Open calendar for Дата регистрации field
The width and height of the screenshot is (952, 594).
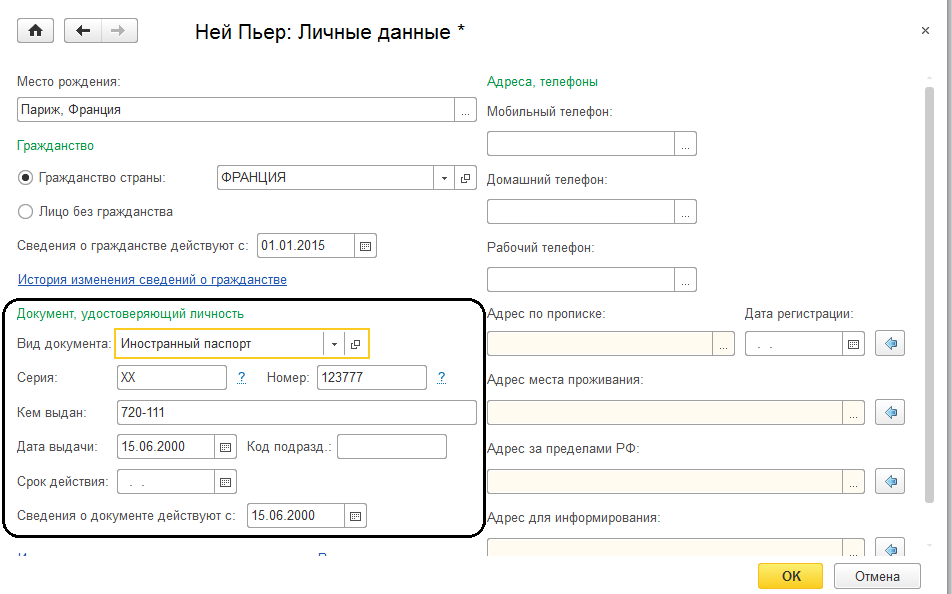click(854, 344)
